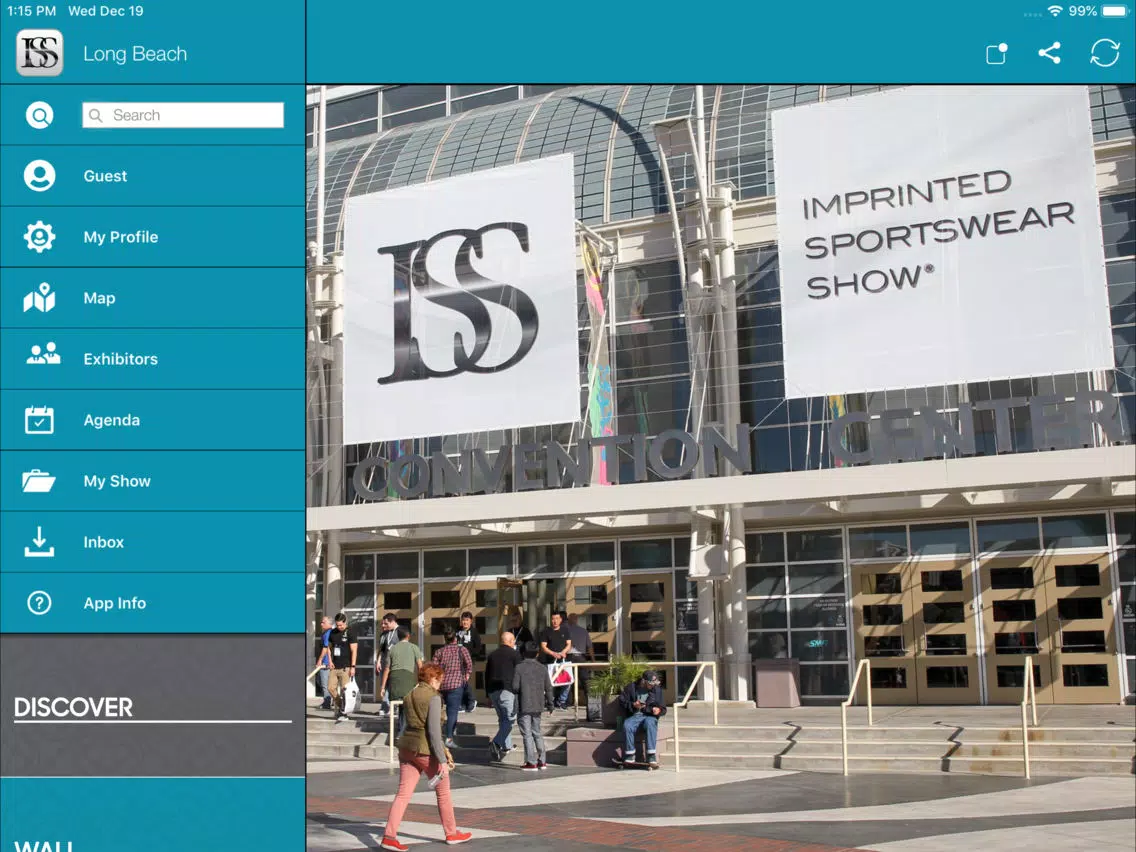1136x852 pixels.
Task: Open the Agenda
Action: coord(152,420)
